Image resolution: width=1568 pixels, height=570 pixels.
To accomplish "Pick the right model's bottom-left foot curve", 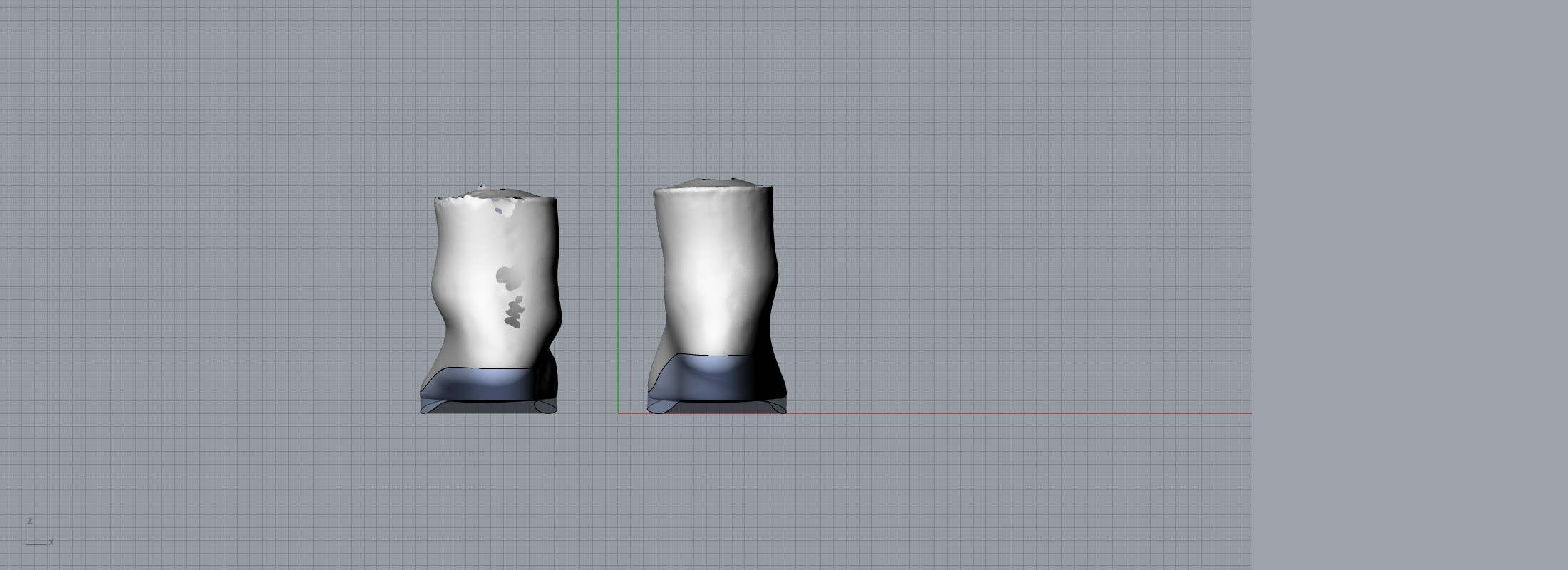I will pos(657,408).
